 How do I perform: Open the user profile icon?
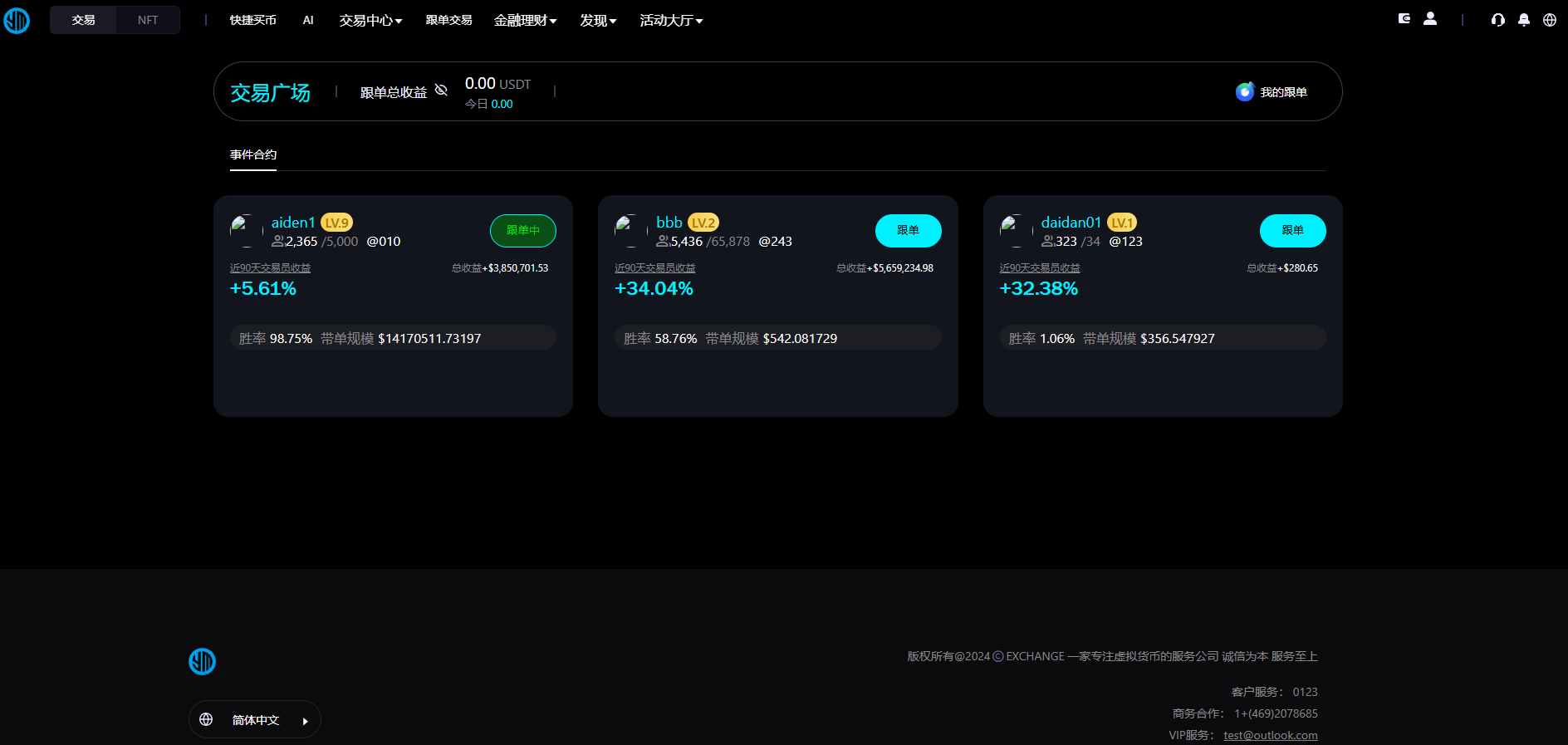coord(1429,18)
